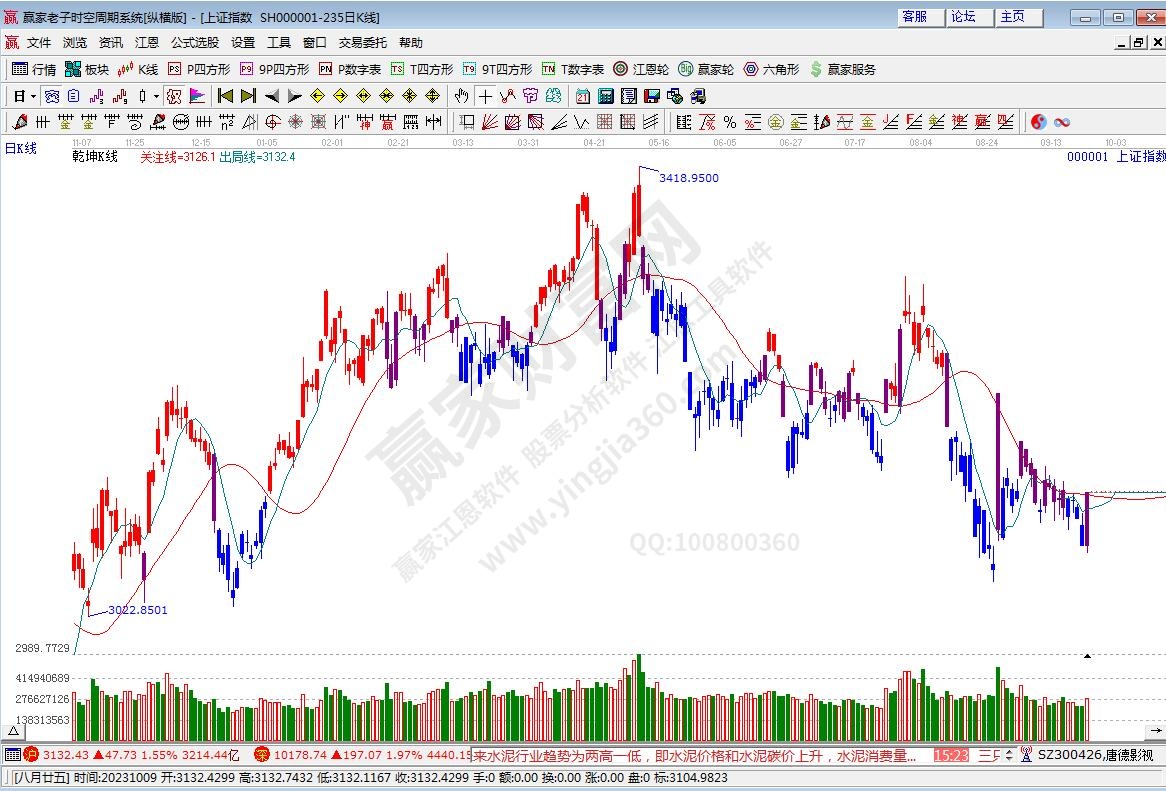Image resolution: width=1166 pixels, height=791 pixels.
Task: Click the yin-yang taiji icon
Action: click(1039, 122)
